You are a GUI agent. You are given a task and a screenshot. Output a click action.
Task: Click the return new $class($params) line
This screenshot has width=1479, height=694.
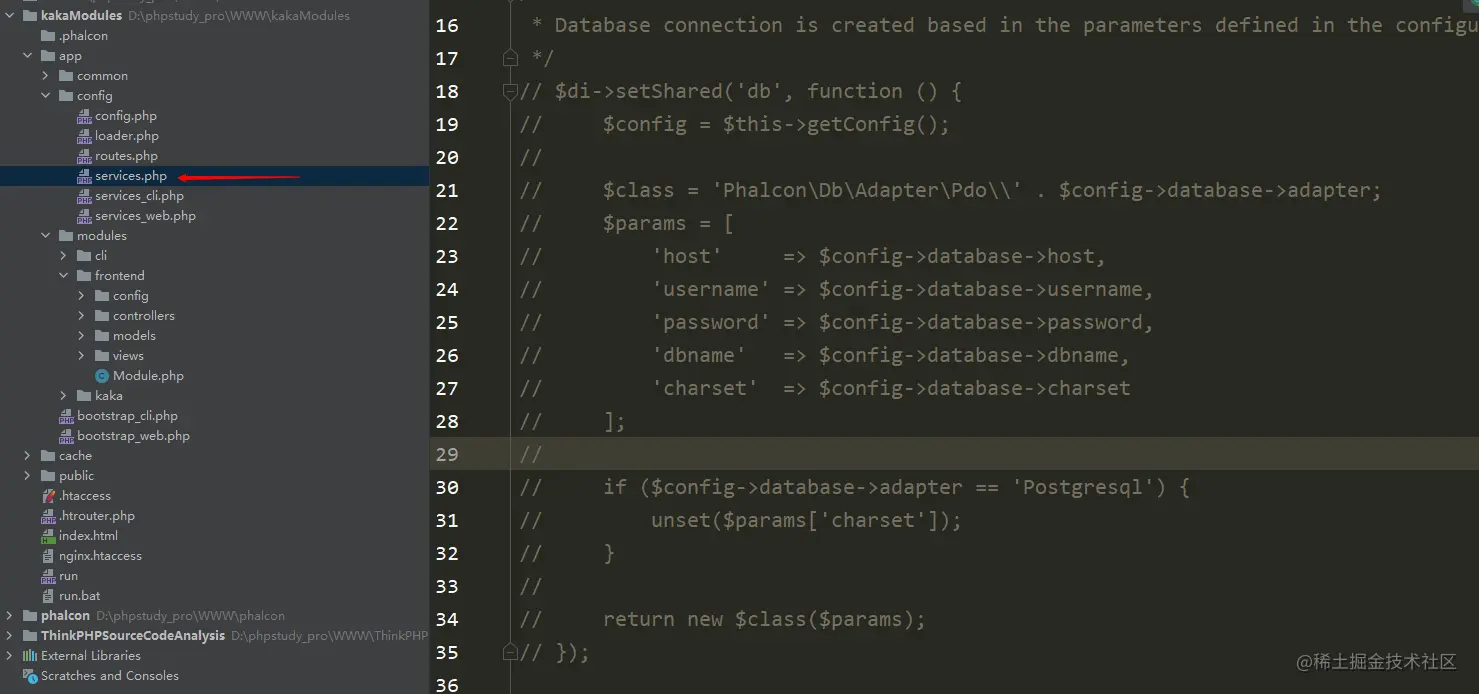(764, 619)
